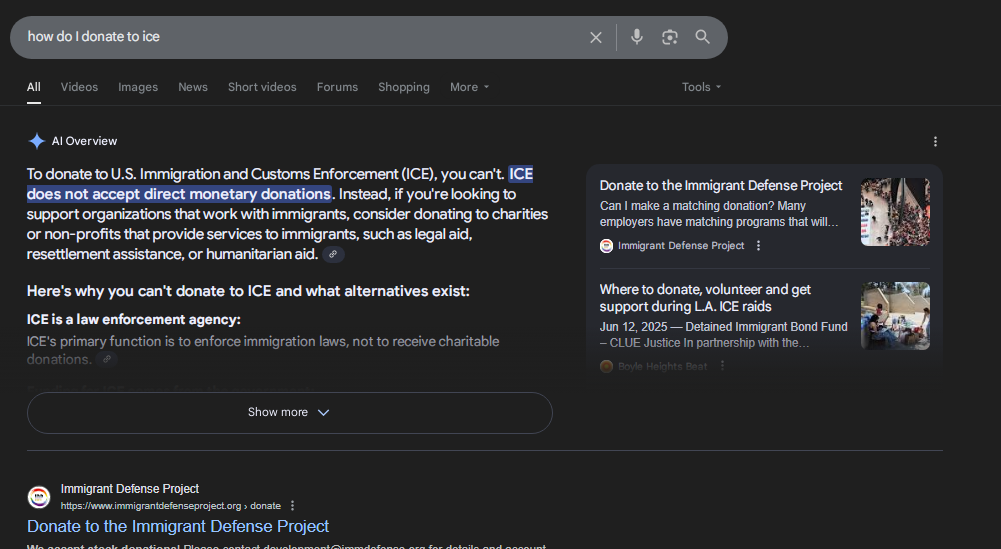Open 'Donate to the Immigrant Defense Project' source card
1001x549 pixels.
coord(721,186)
